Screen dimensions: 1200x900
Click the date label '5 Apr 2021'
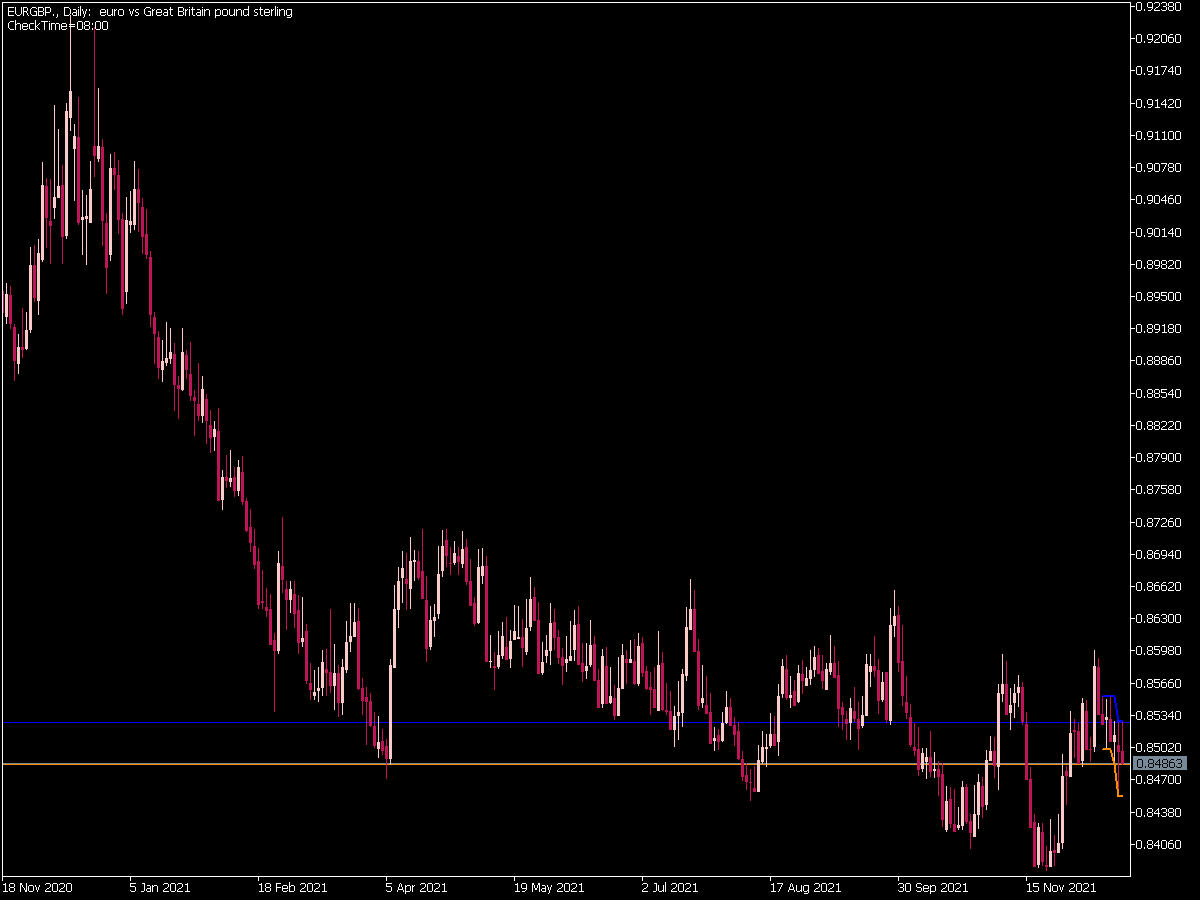(417, 887)
